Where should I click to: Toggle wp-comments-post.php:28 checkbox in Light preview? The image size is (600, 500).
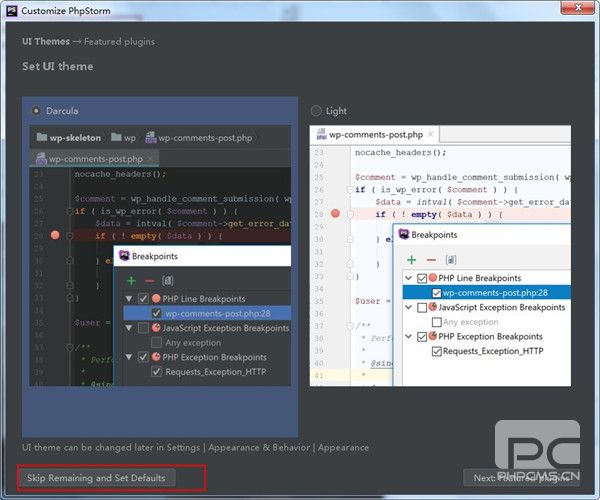[437, 293]
